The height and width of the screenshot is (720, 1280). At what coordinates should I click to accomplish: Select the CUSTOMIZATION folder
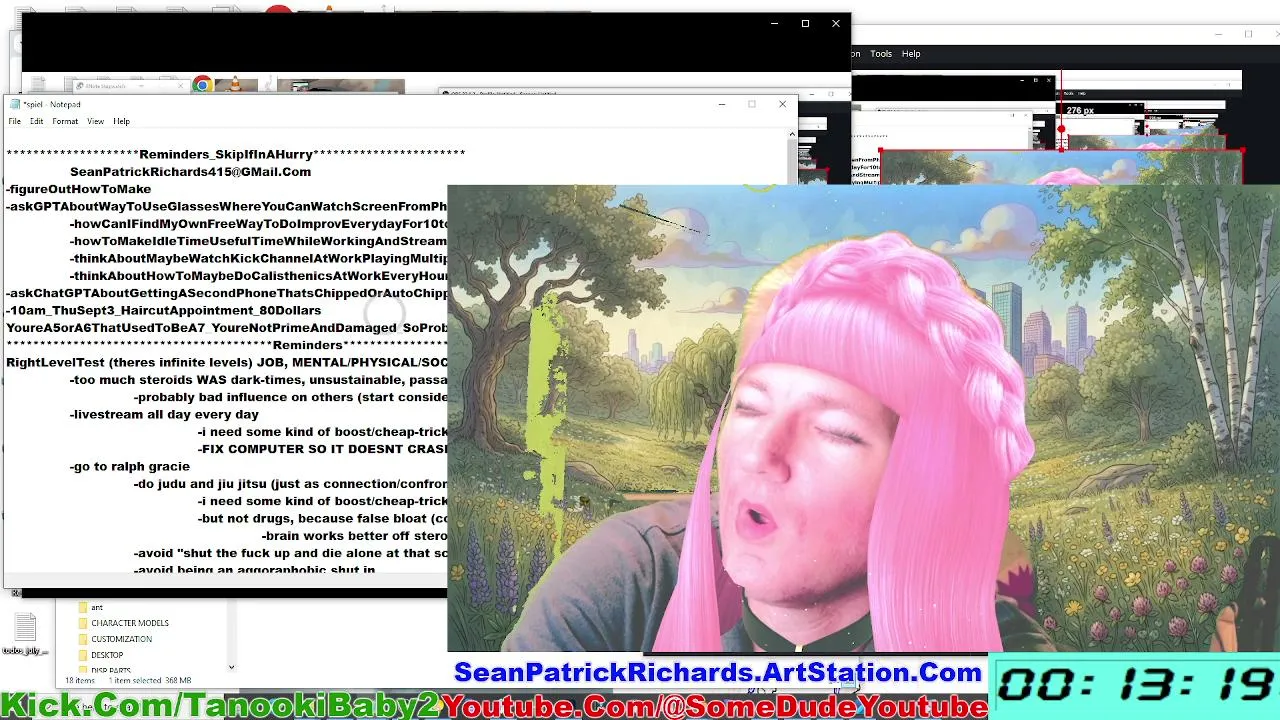pyautogui.click(x=121, y=639)
